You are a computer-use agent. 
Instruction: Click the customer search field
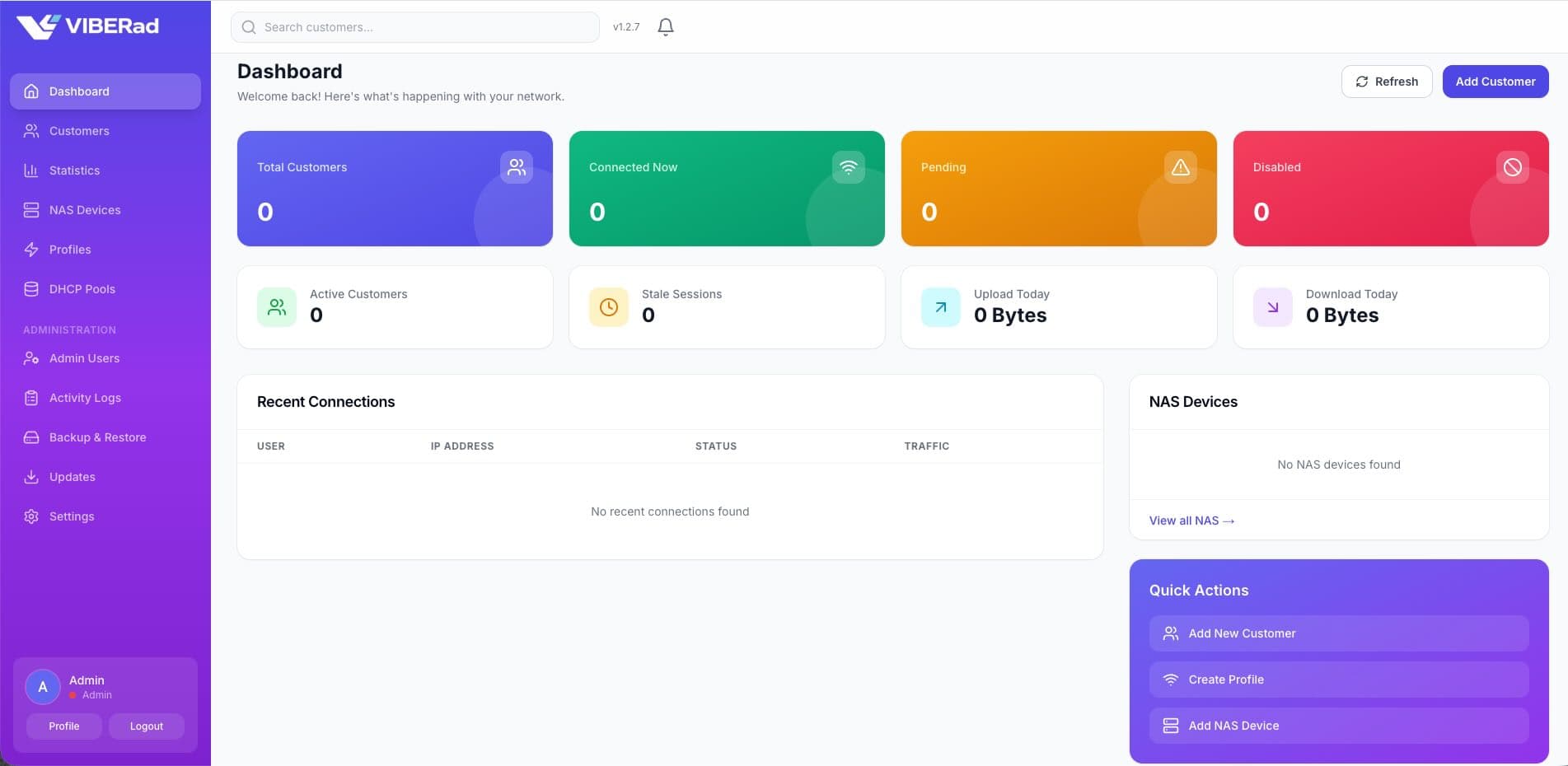(414, 26)
